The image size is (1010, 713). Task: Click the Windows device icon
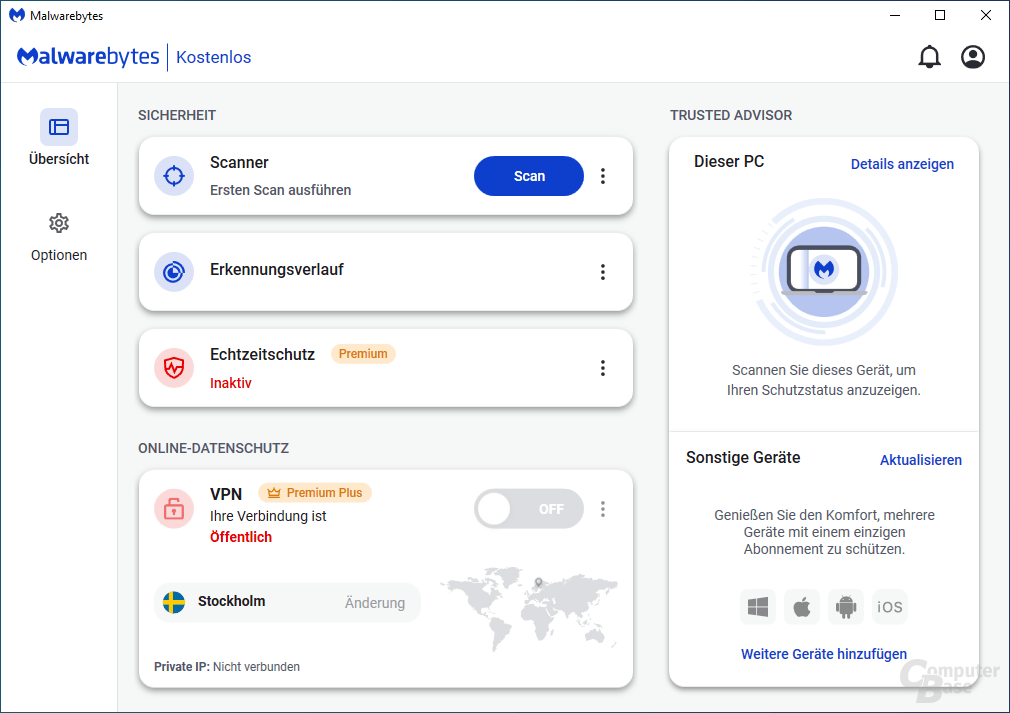click(x=758, y=607)
